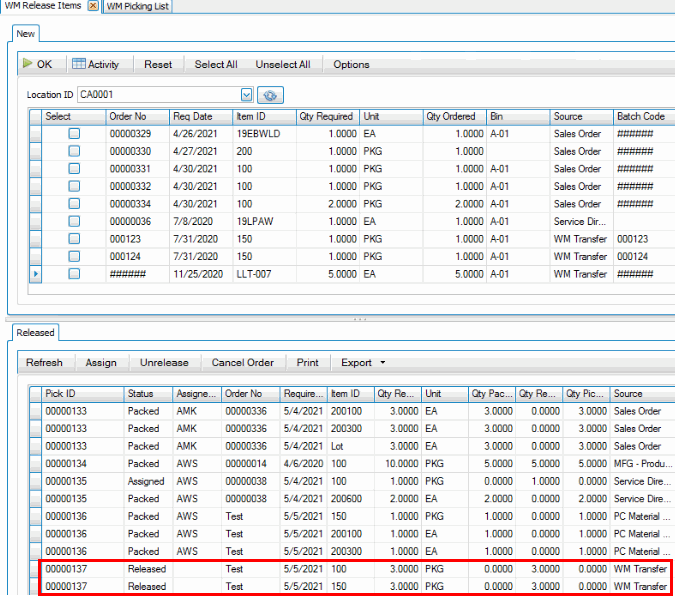The height and width of the screenshot is (596, 675).
Task: Click the current-row arrow indicator in New grid
Action: click(37, 273)
